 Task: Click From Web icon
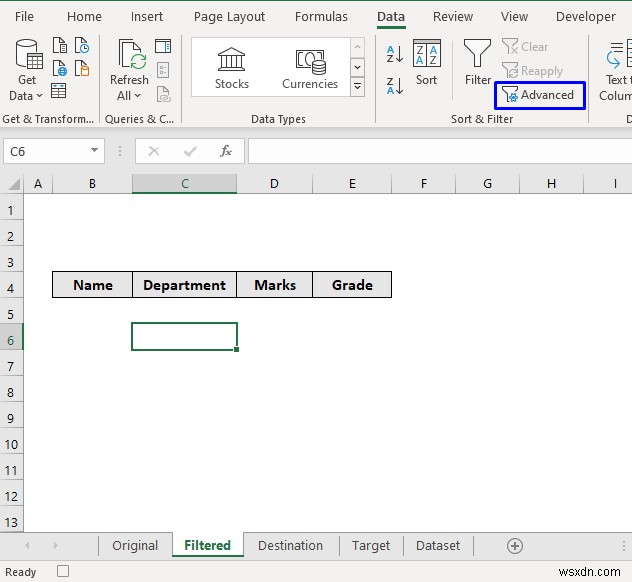[60, 68]
